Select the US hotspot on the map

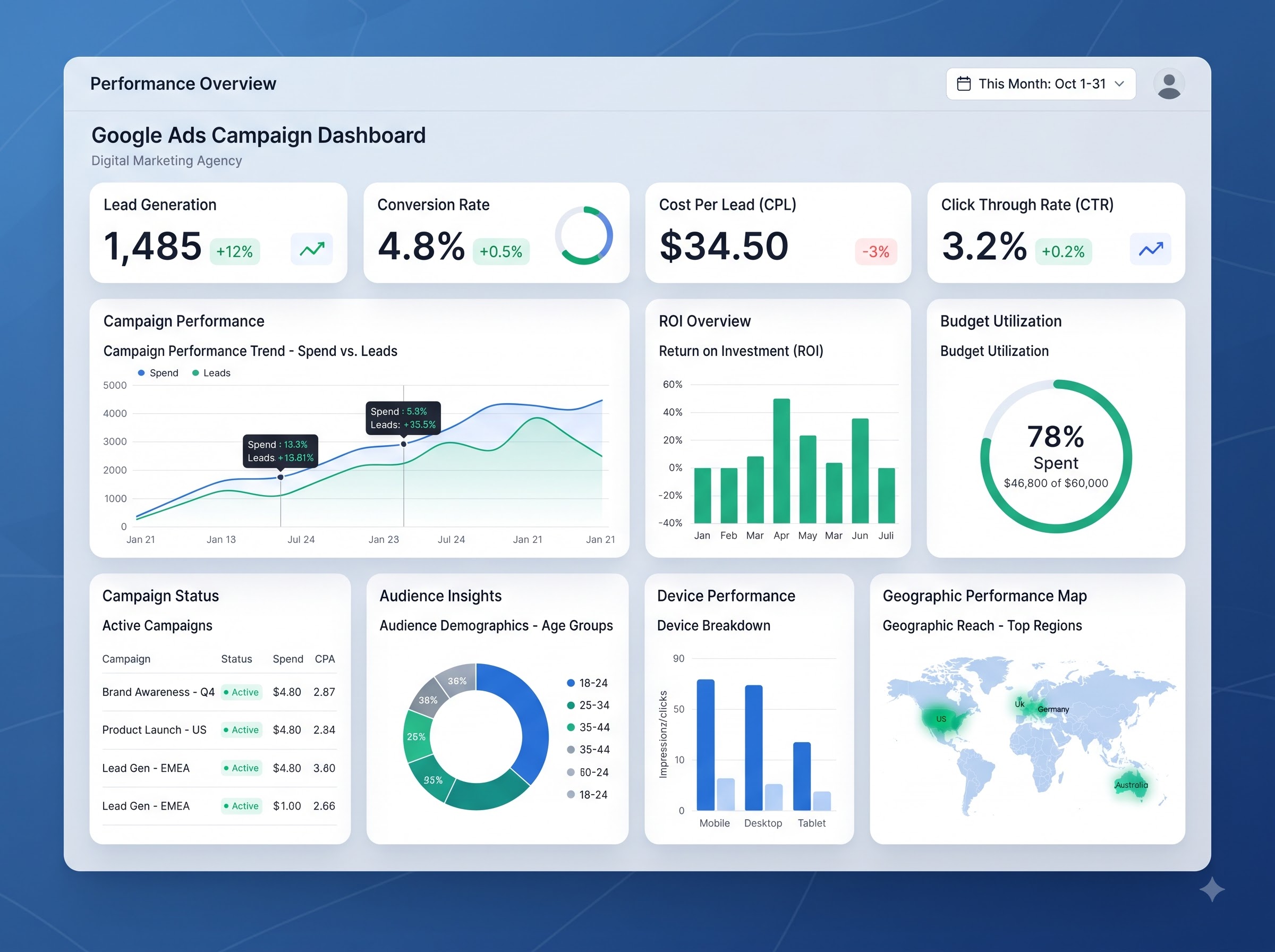(x=941, y=719)
